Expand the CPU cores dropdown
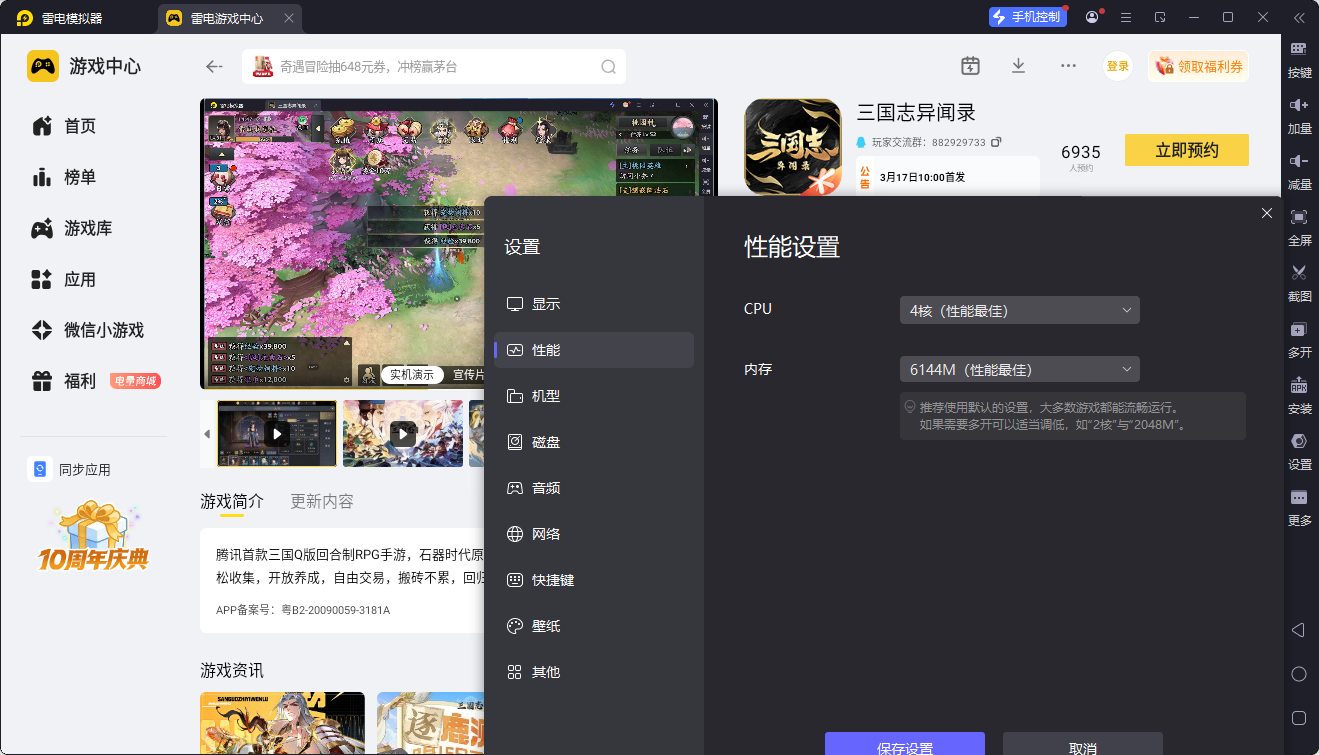The width and height of the screenshot is (1319, 755). [x=1019, y=310]
